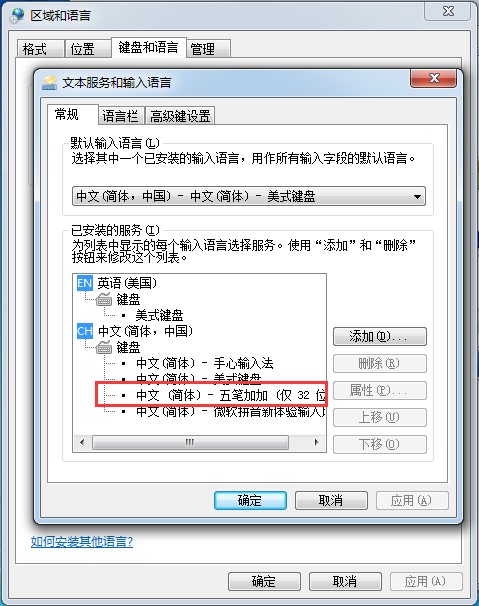
Task: Select 手心输入法 entry in the list
Action: coord(205,363)
